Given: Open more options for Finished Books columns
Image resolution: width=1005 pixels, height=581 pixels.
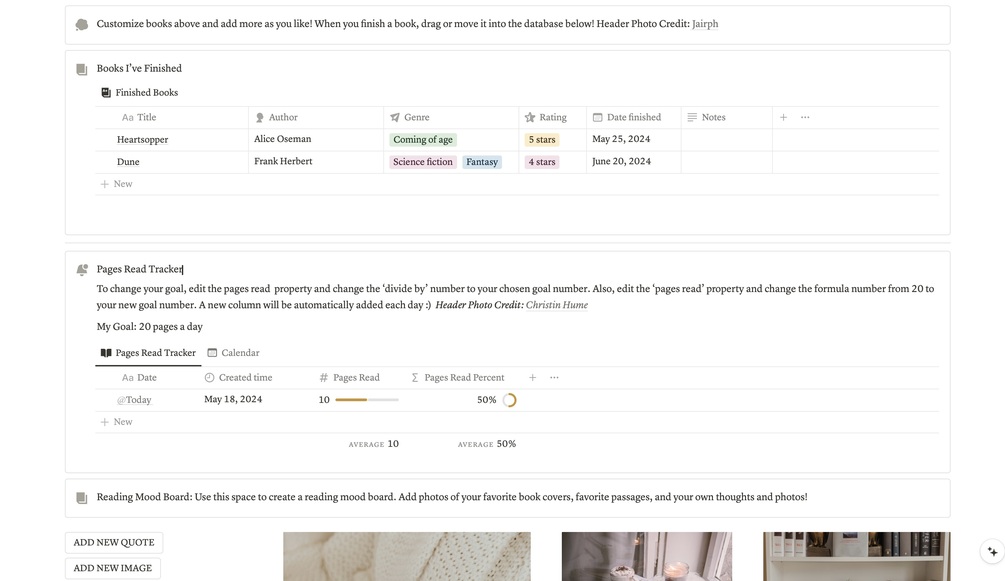Looking at the screenshot, I should click(805, 117).
